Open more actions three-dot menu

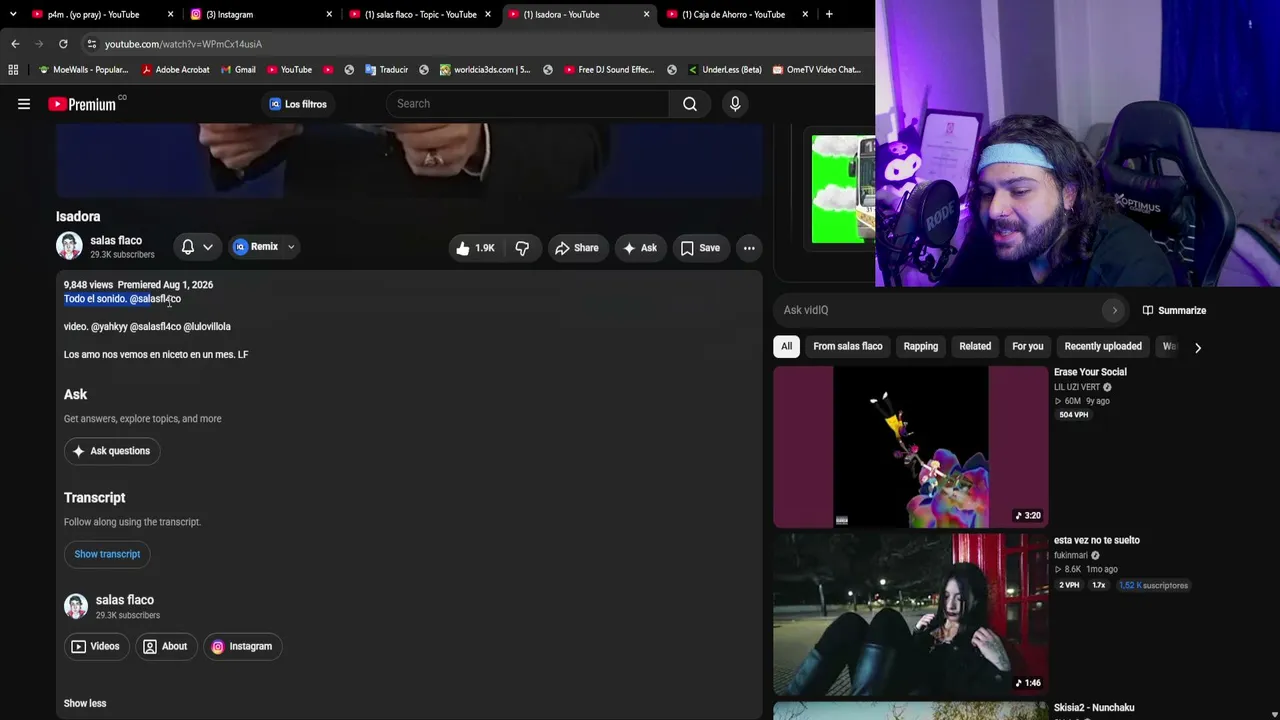(x=749, y=248)
